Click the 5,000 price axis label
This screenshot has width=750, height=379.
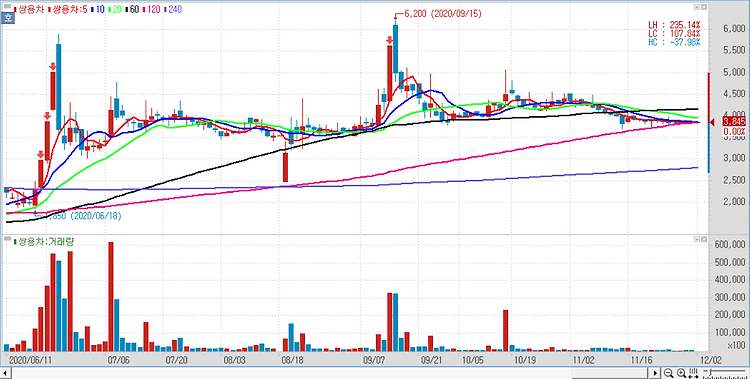(733, 73)
